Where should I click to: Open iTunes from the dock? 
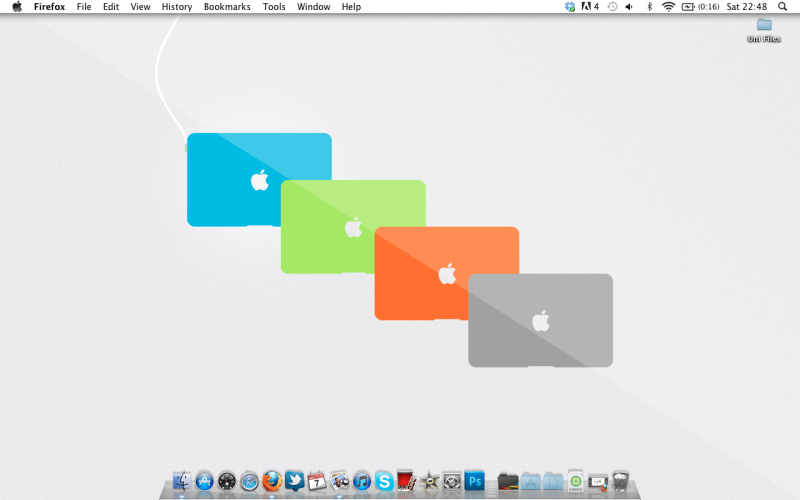pyautogui.click(x=362, y=481)
